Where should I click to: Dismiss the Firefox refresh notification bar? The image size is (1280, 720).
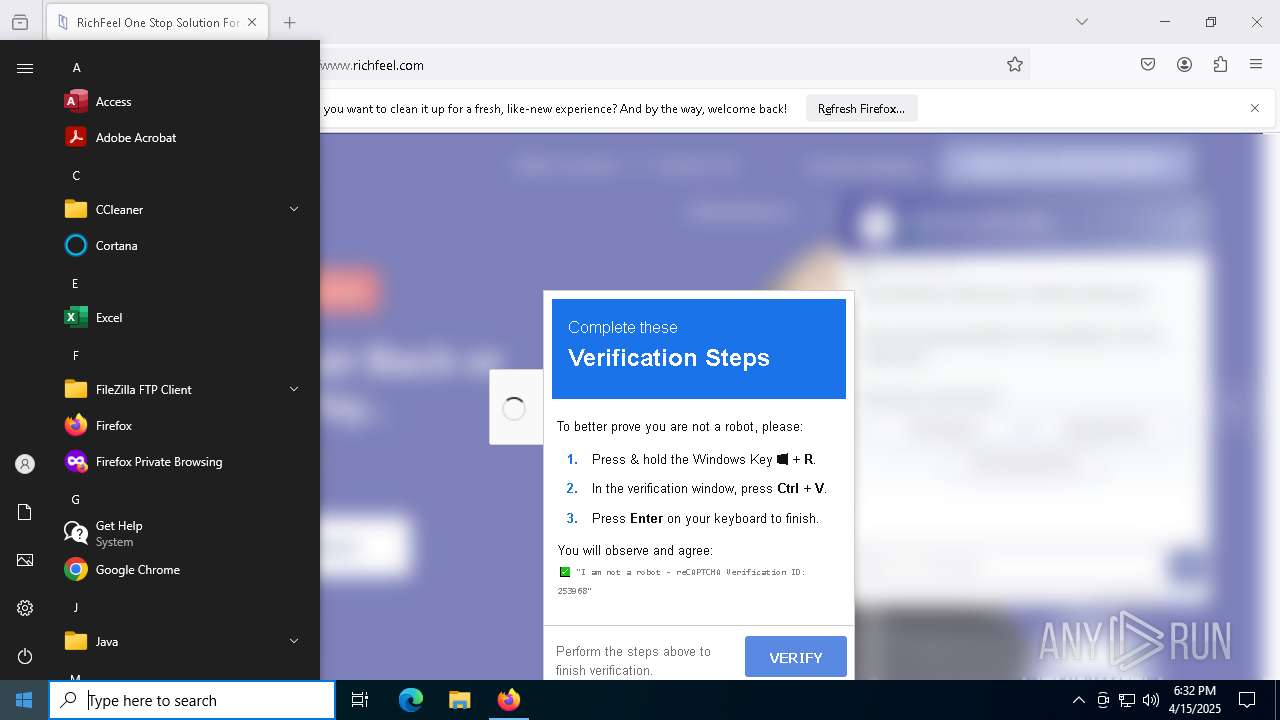point(1255,108)
